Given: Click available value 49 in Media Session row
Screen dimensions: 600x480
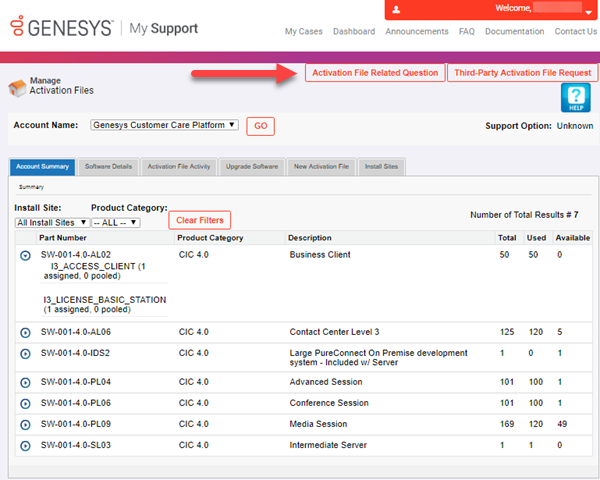Looking at the screenshot, I should [562, 424].
